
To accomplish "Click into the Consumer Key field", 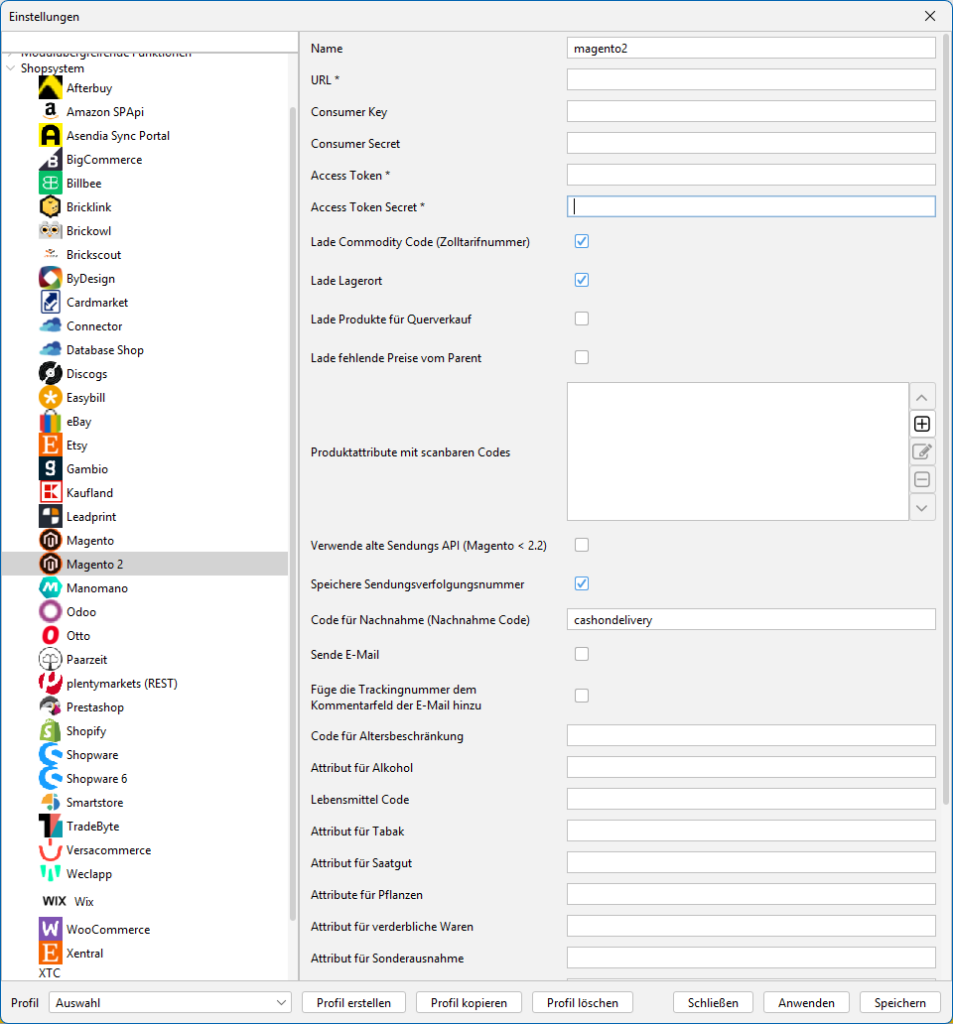I will (750, 112).
